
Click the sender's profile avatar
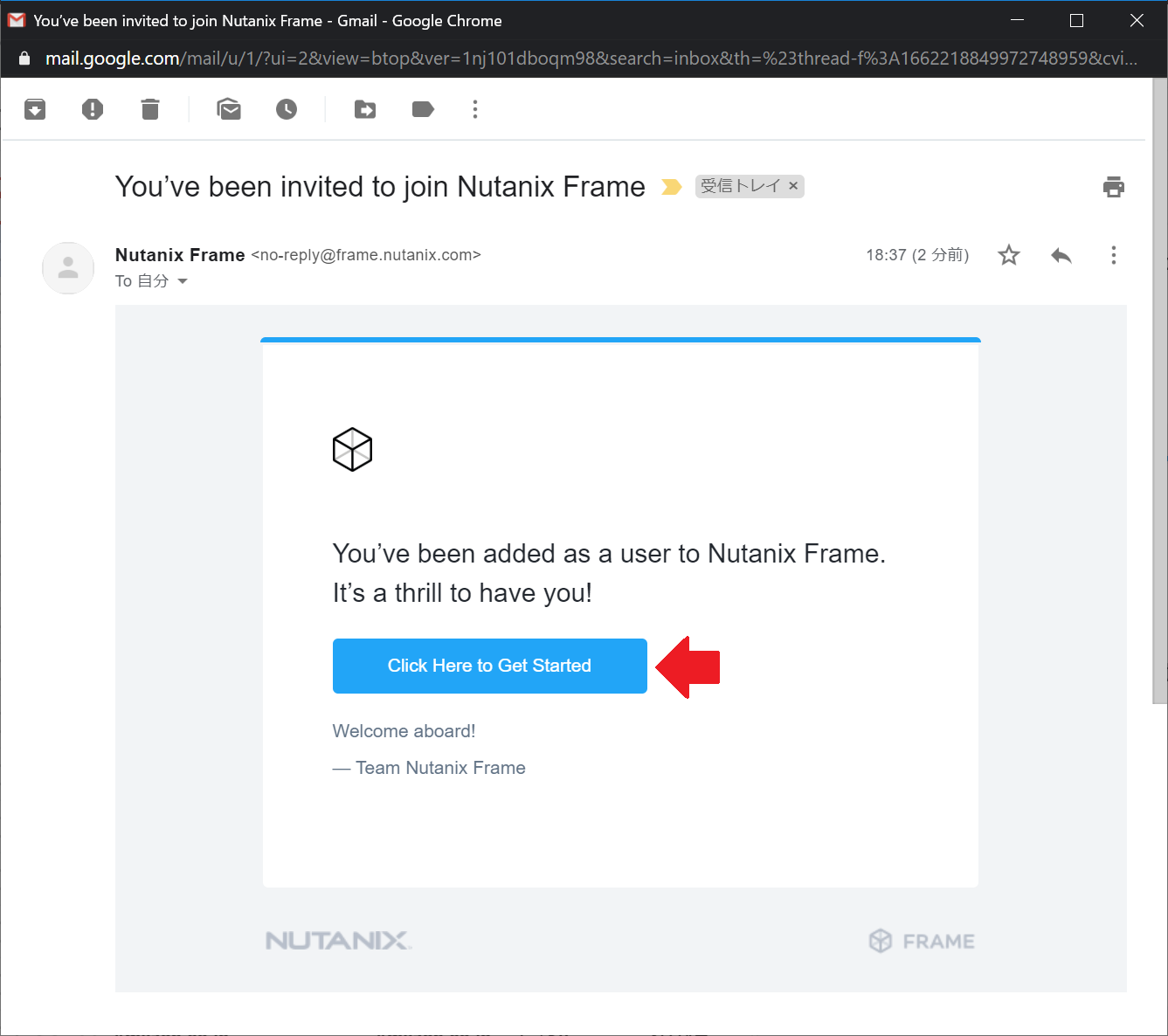68,268
